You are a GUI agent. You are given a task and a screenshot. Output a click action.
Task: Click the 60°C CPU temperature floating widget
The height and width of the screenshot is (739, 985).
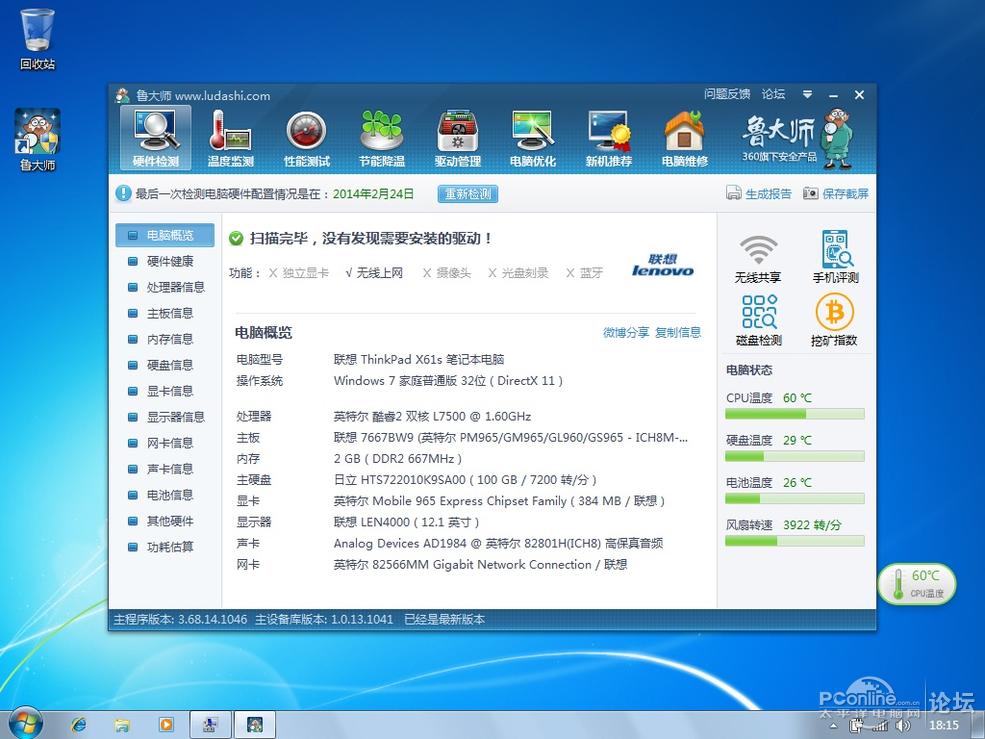pyautogui.click(x=917, y=584)
